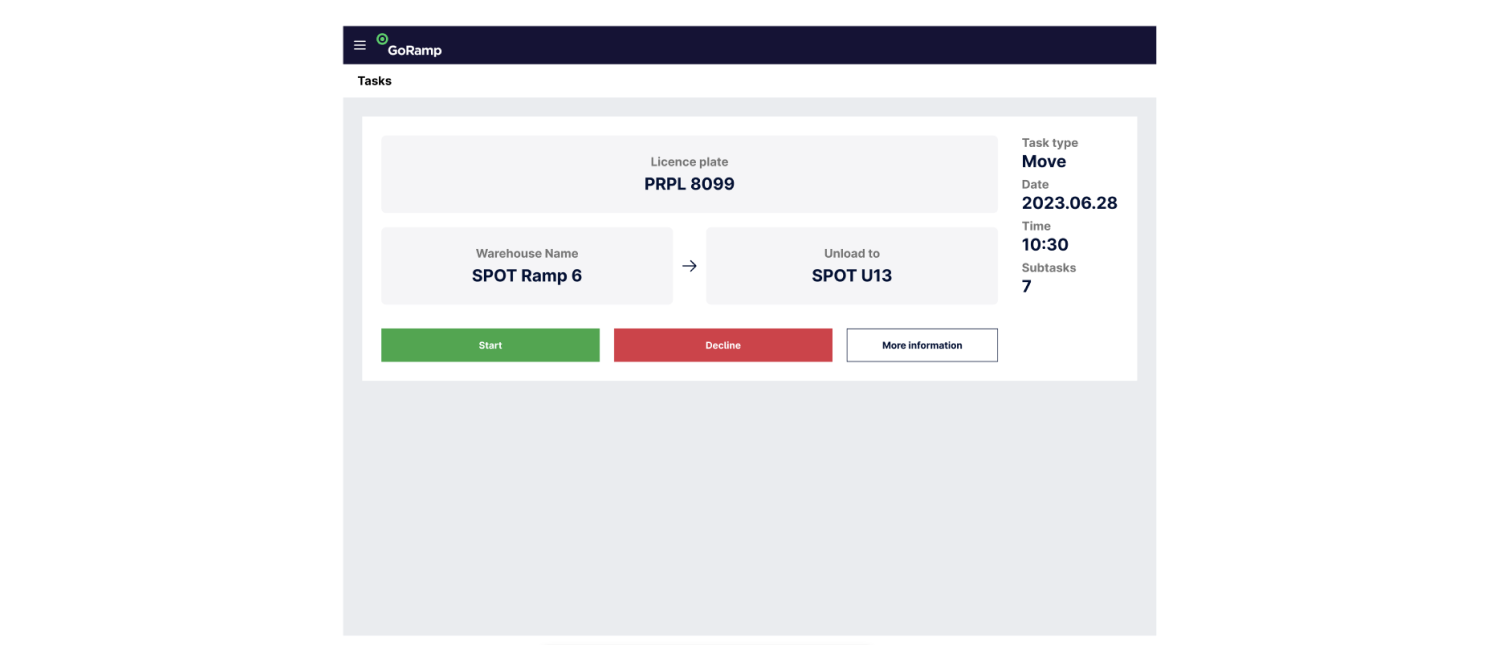Viewport: 1501px width, 645px height.
Task: Click the 'Date' field label
Action: pyautogui.click(x=1035, y=185)
